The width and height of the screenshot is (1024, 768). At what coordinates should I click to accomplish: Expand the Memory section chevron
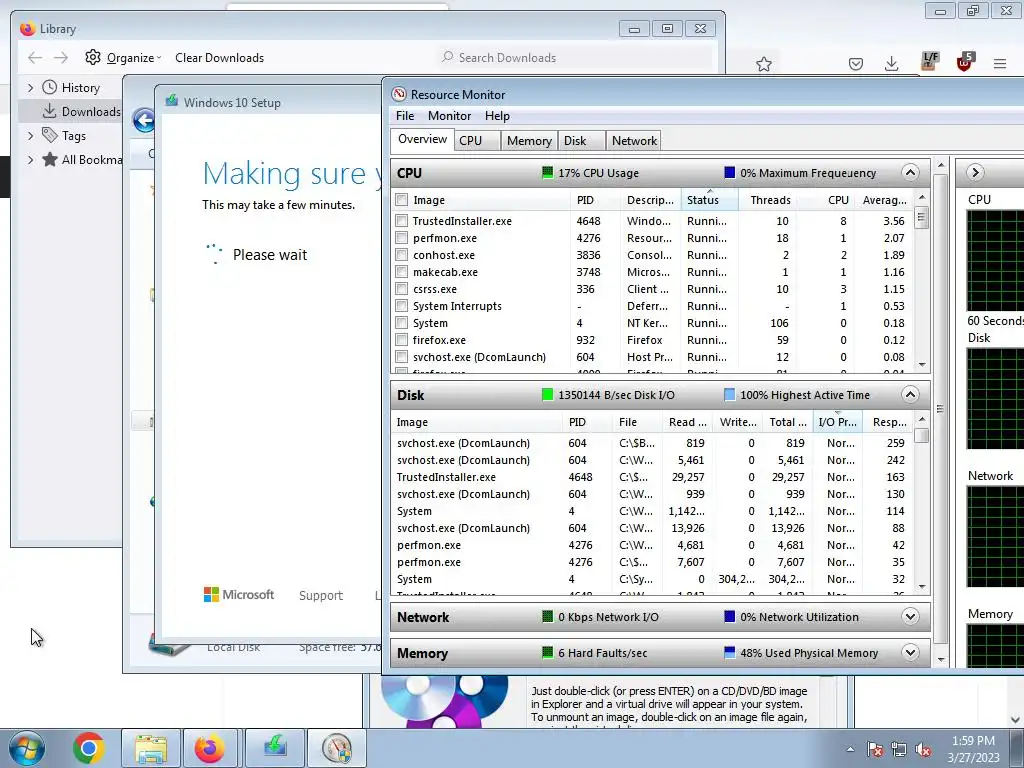(910, 652)
